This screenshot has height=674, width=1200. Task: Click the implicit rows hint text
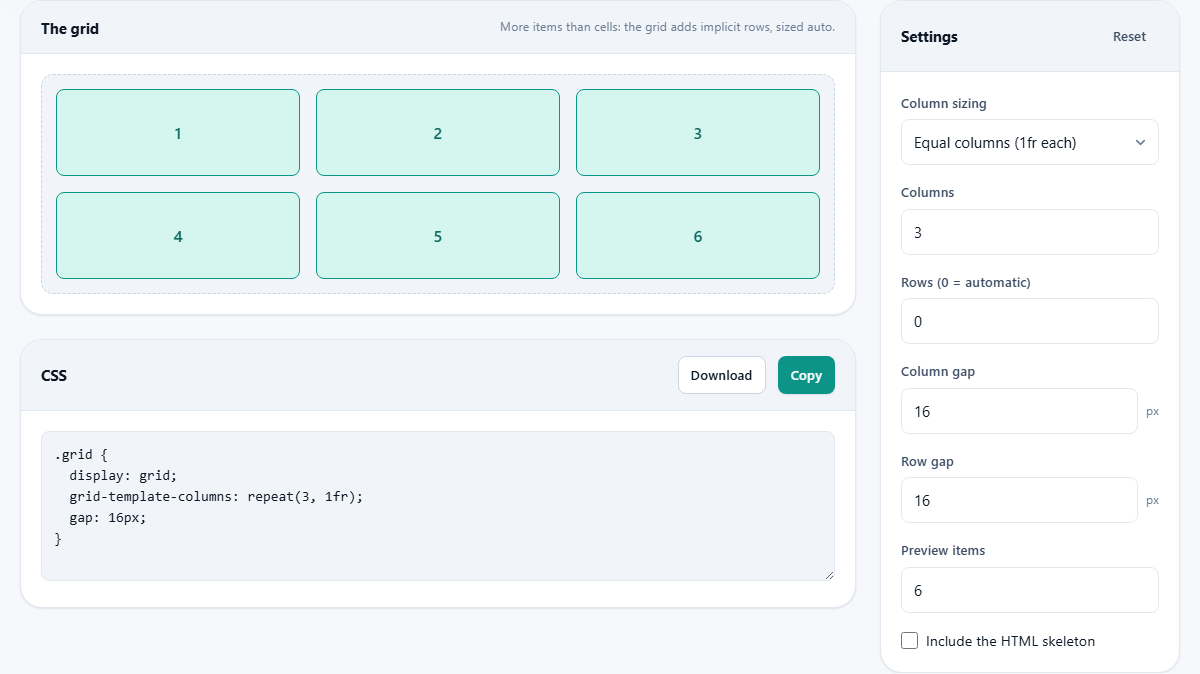click(x=667, y=27)
